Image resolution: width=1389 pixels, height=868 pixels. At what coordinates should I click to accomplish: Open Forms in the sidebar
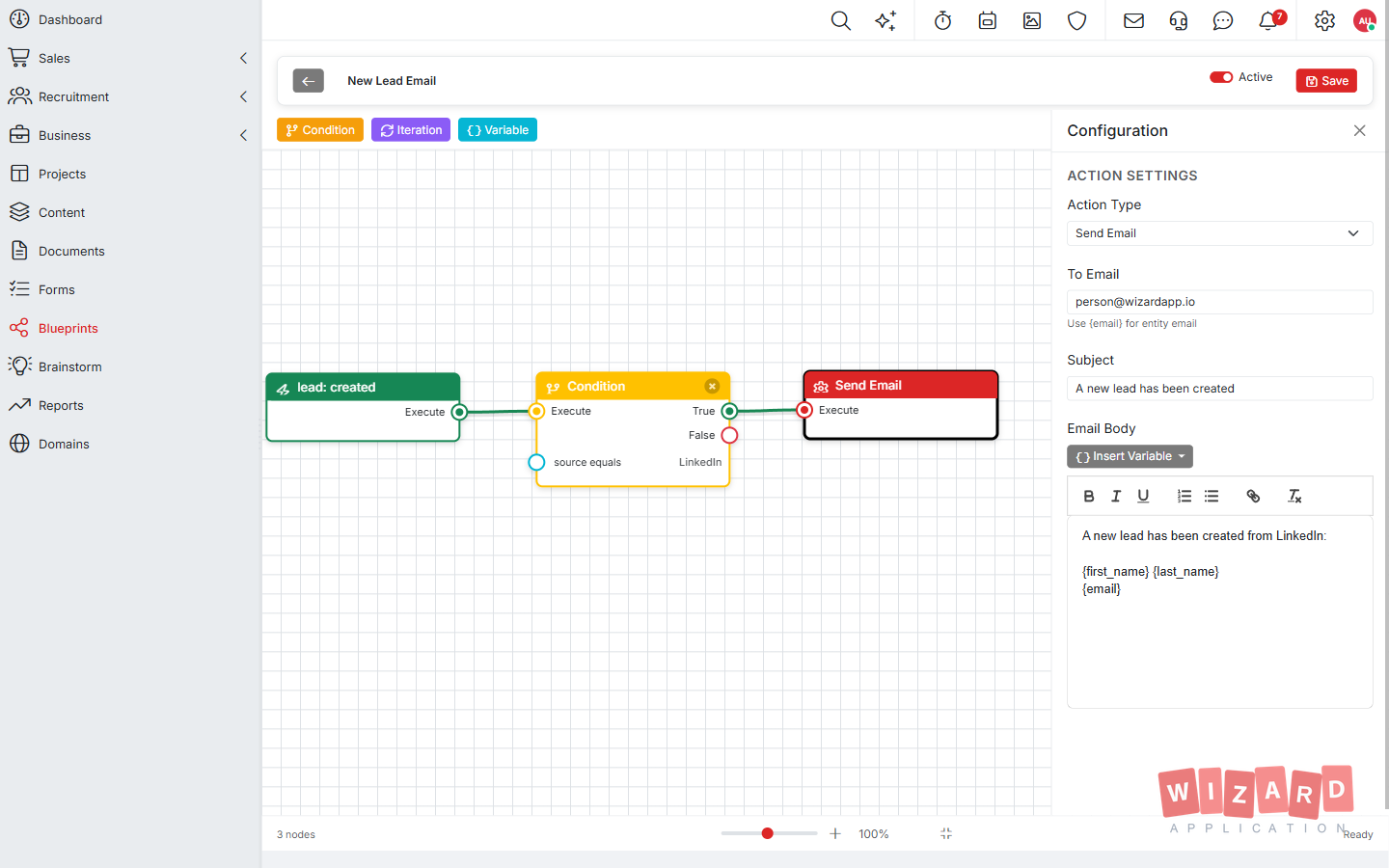[57, 289]
